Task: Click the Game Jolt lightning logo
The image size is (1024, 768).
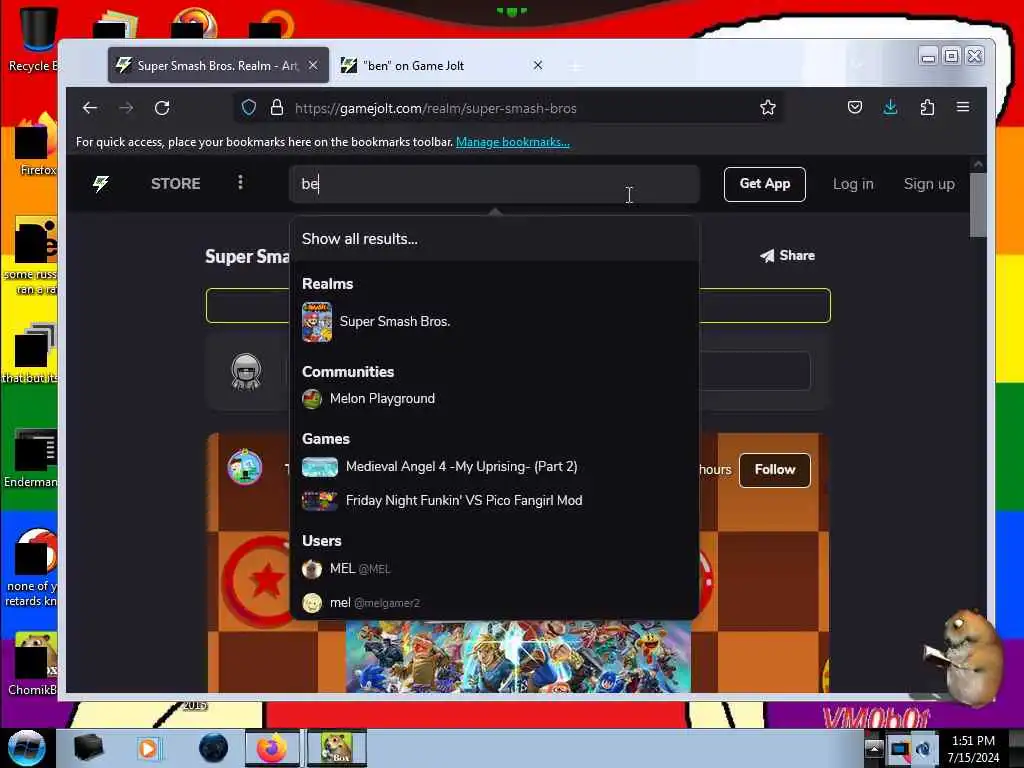Action: [101, 184]
